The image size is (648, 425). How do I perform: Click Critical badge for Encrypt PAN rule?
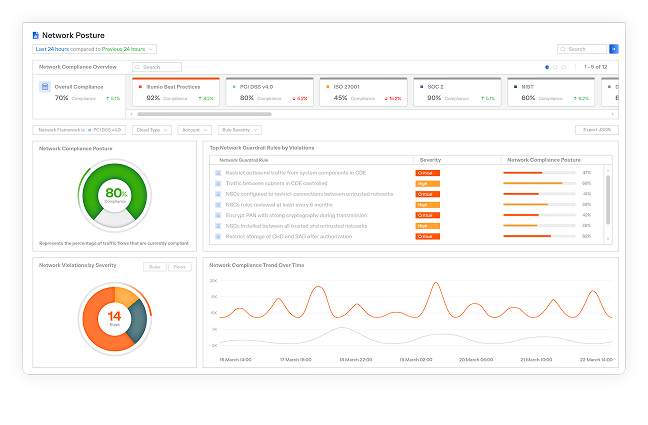tap(428, 215)
